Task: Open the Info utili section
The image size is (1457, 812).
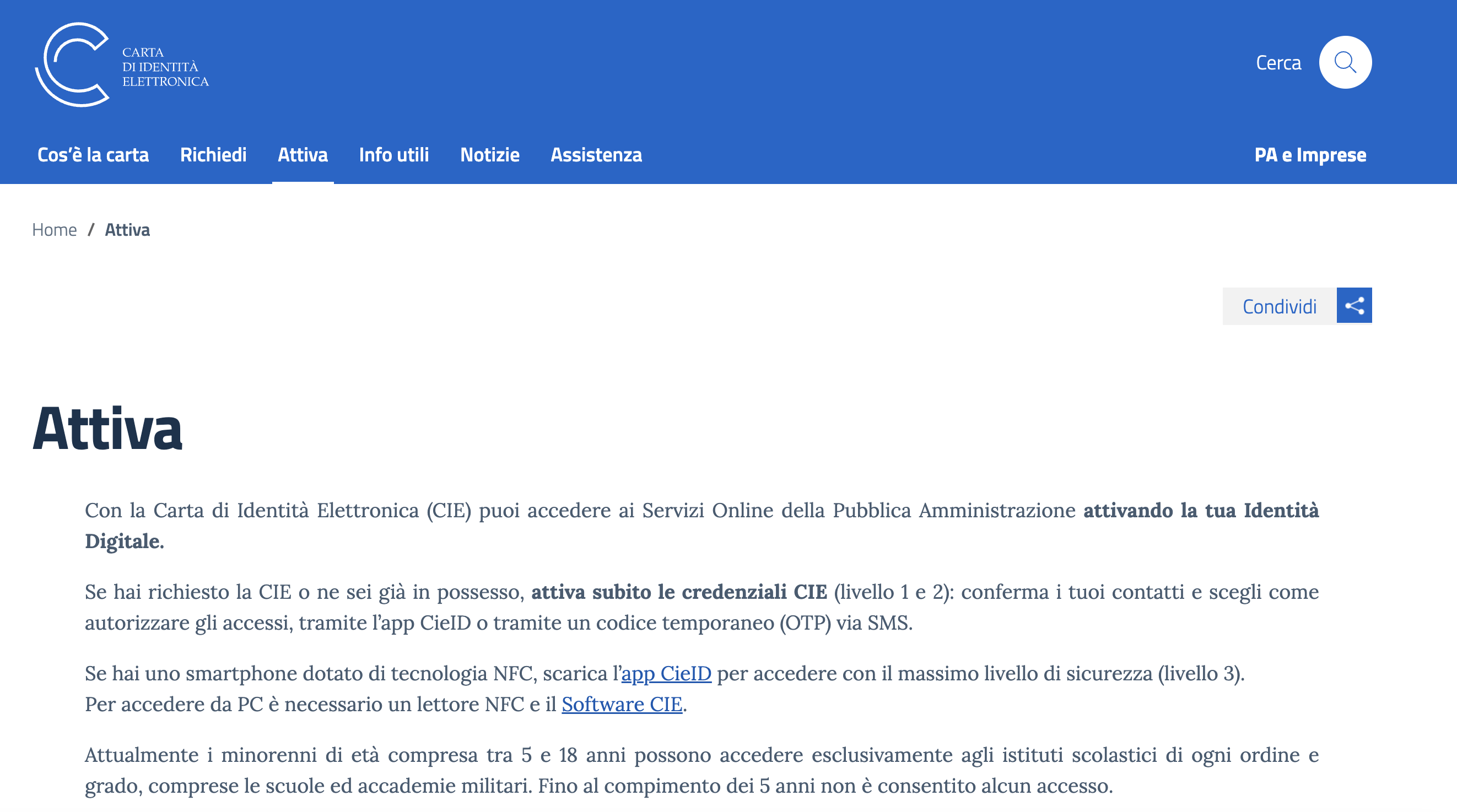Action: click(x=393, y=154)
